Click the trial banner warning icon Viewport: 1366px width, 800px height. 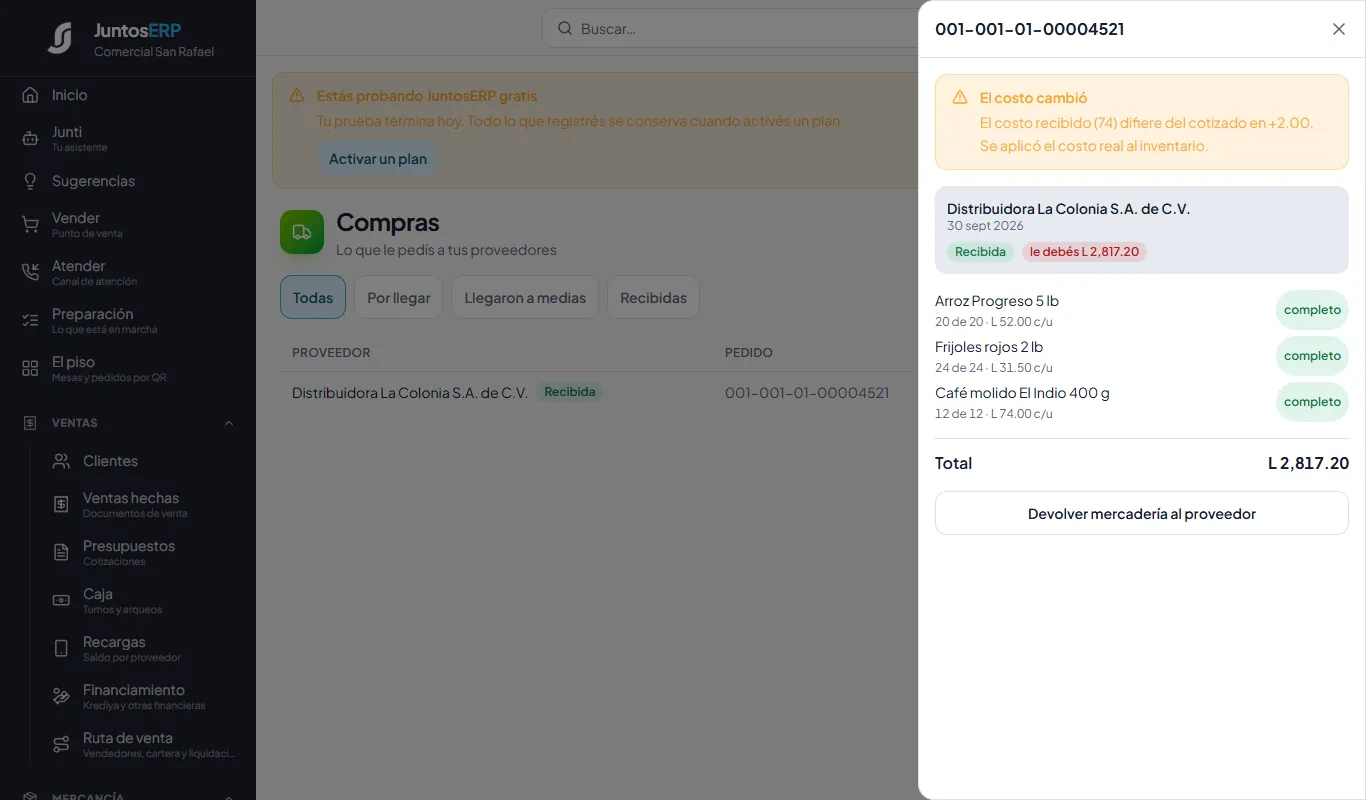coord(297,96)
